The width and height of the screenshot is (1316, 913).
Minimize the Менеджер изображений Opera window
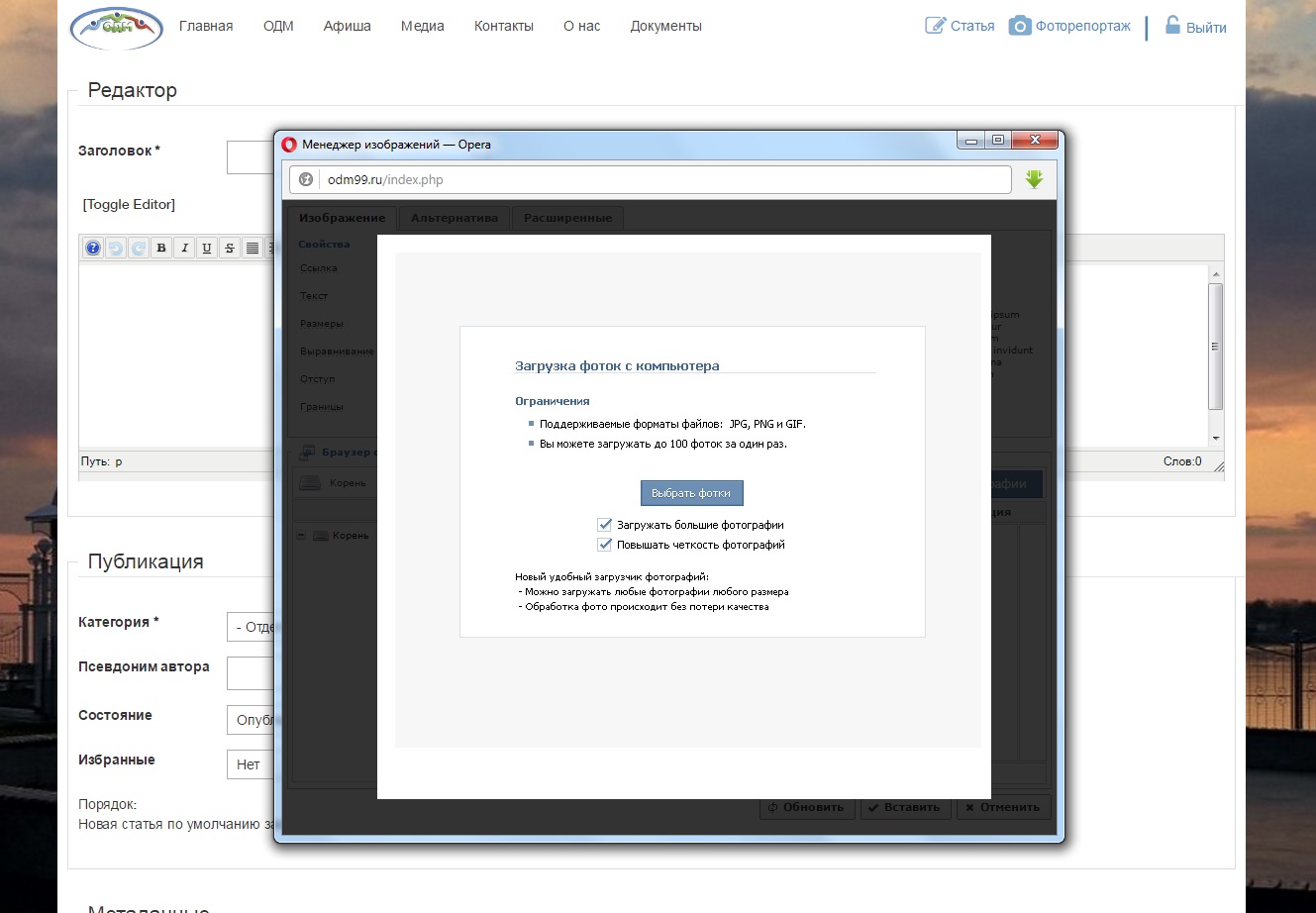[x=971, y=141]
